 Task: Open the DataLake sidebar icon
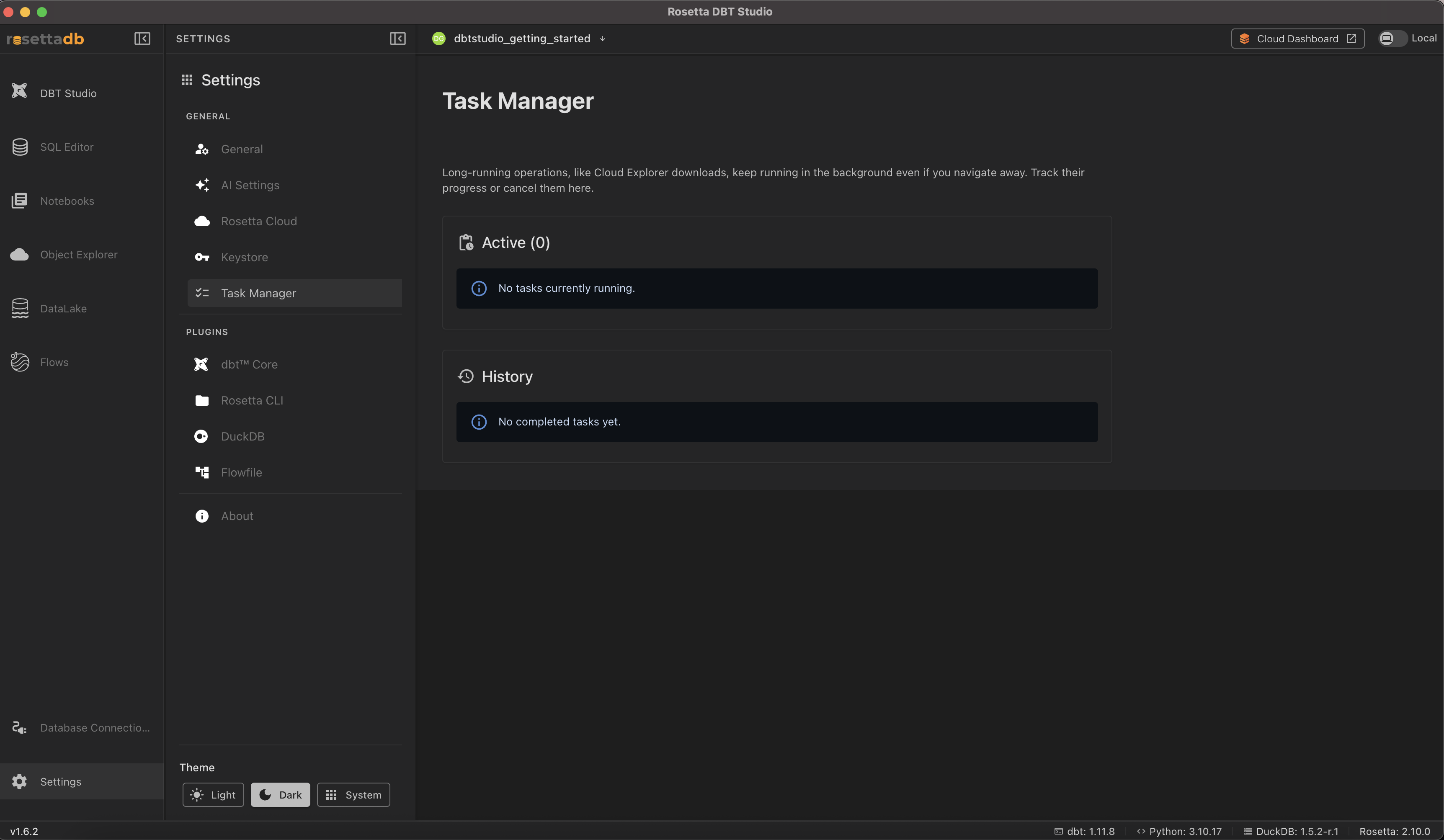20,308
